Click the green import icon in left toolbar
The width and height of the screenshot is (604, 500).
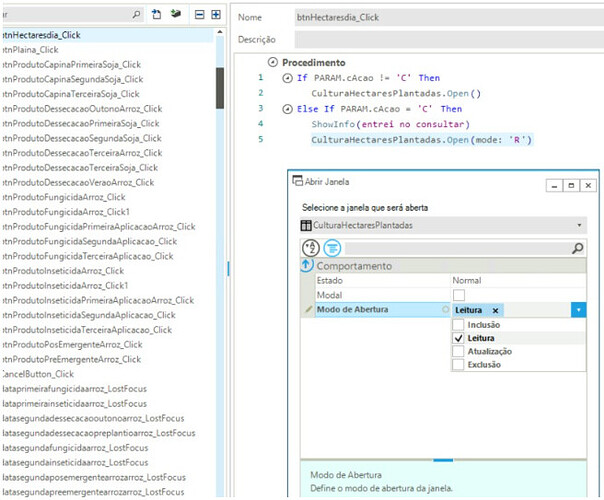click(x=175, y=15)
